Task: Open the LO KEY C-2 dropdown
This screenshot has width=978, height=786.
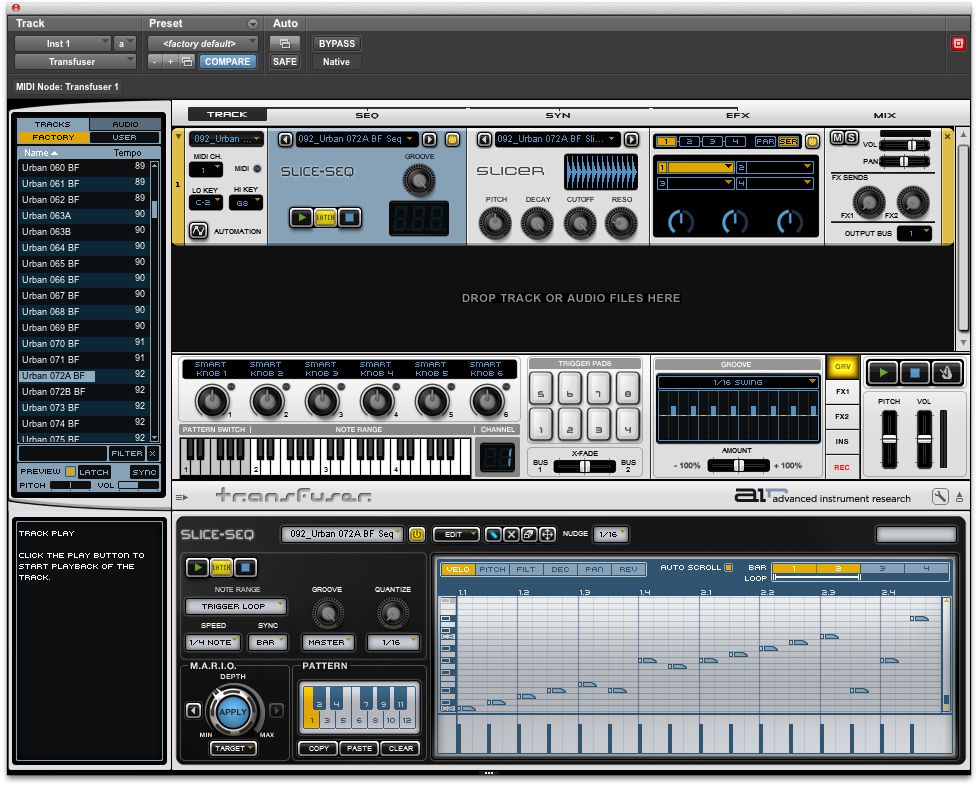Action: (206, 203)
